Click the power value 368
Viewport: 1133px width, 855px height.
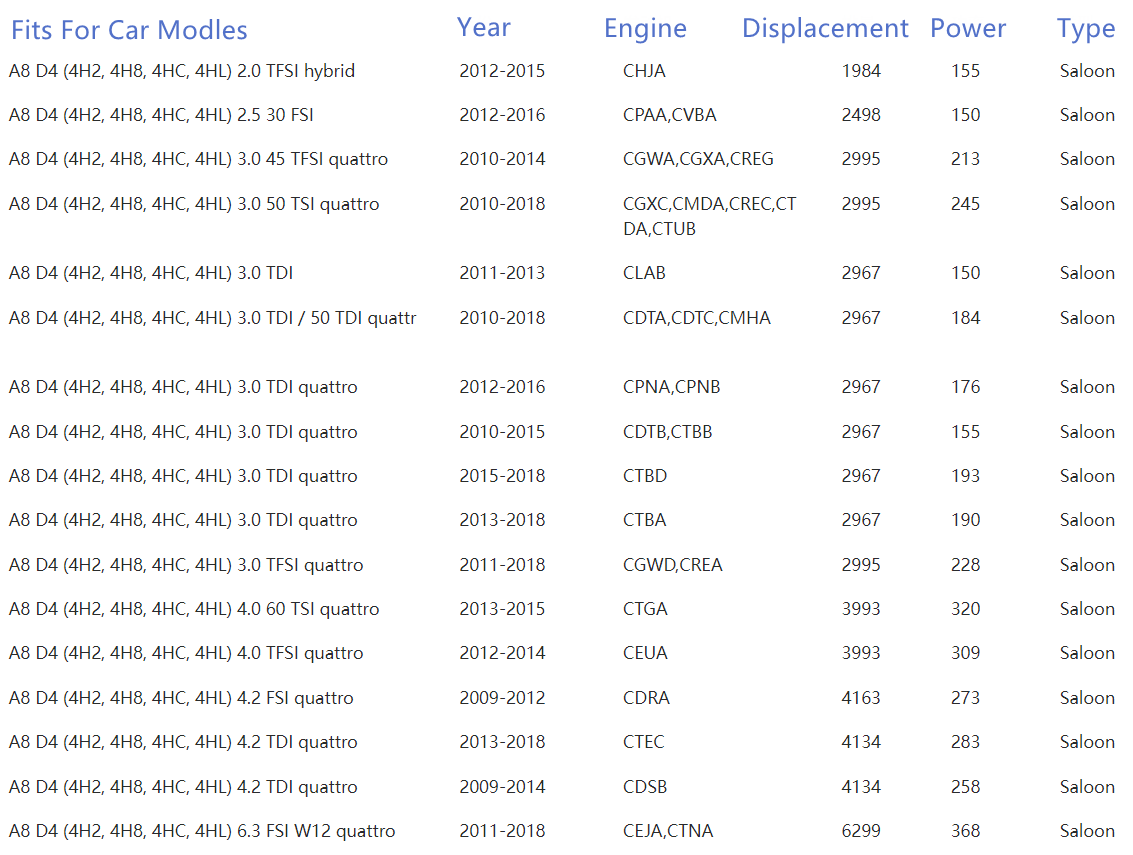point(965,831)
